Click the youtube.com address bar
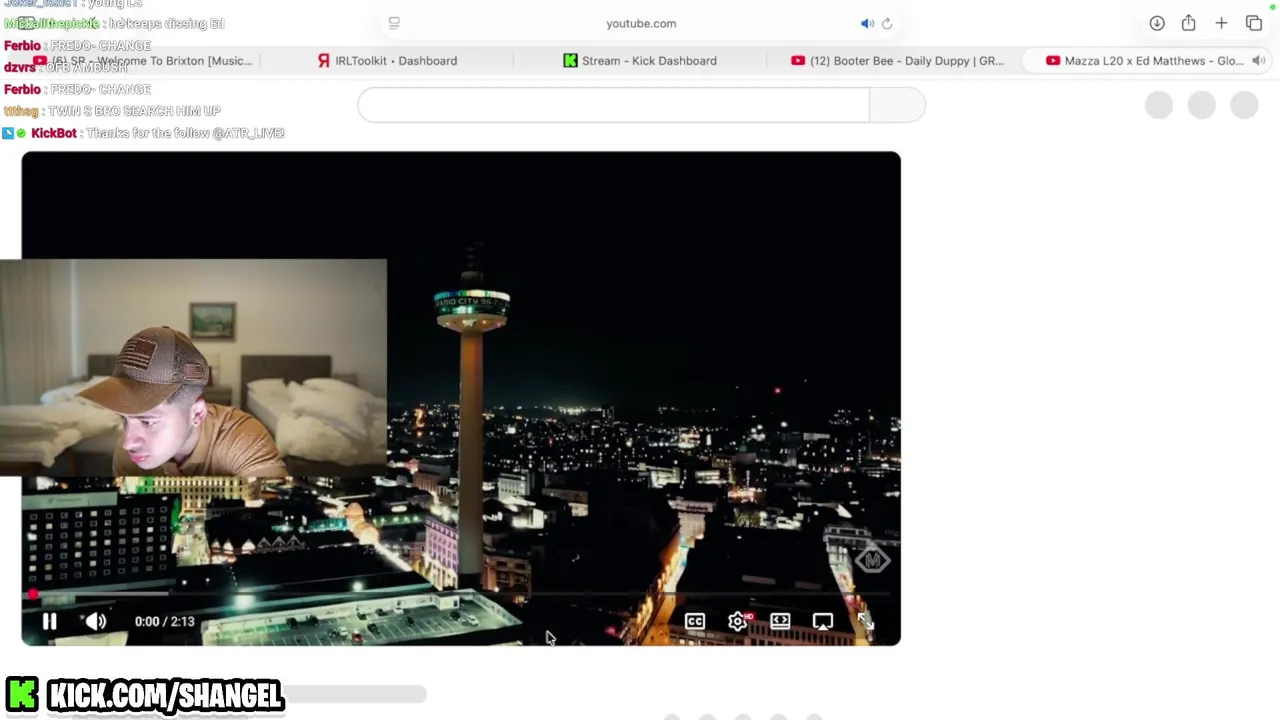Viewport: 1280px width, 720px height. [x=641, y=23]
